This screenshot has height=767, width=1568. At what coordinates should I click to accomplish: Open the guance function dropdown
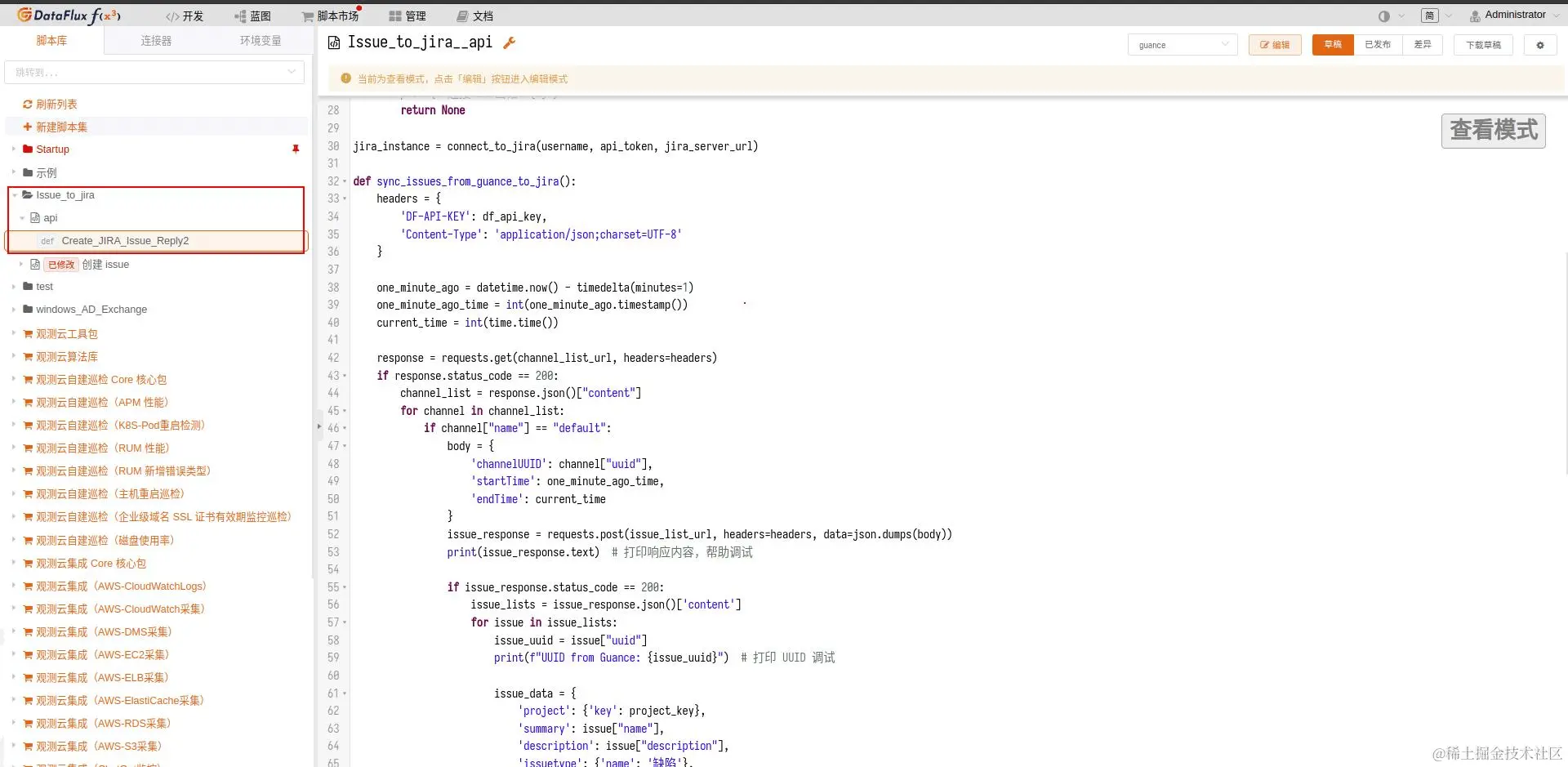pos(1183,45)
